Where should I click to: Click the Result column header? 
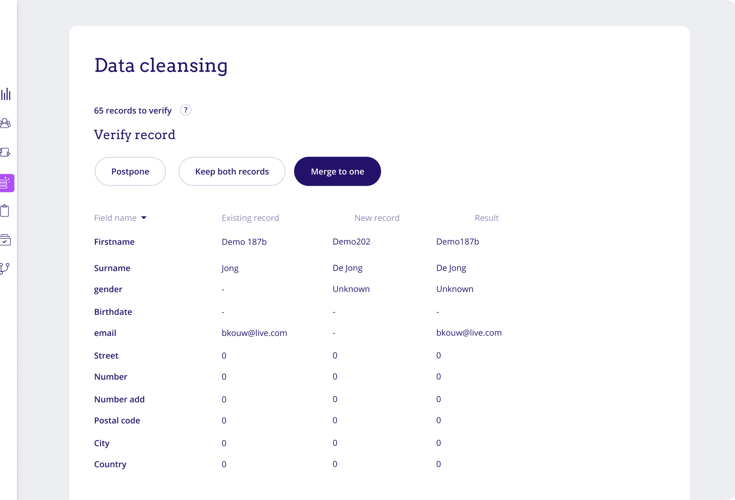pyautogui.click(x=486, y=218)
